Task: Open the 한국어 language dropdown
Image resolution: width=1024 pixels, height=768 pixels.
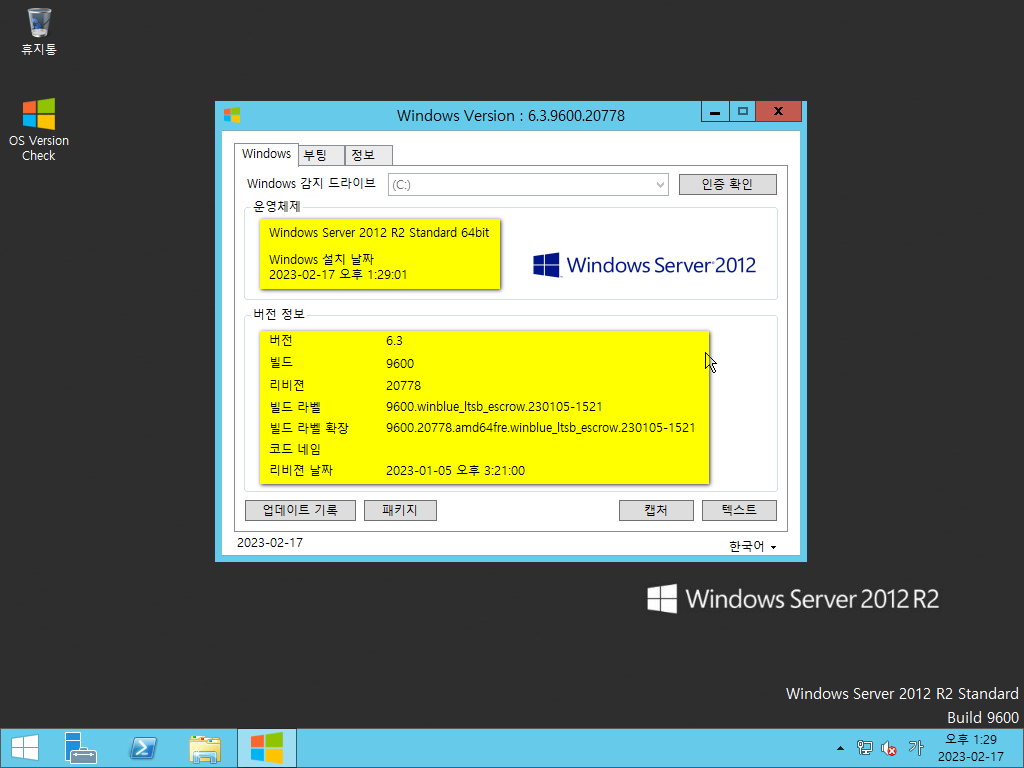Action: coord(752,547)
